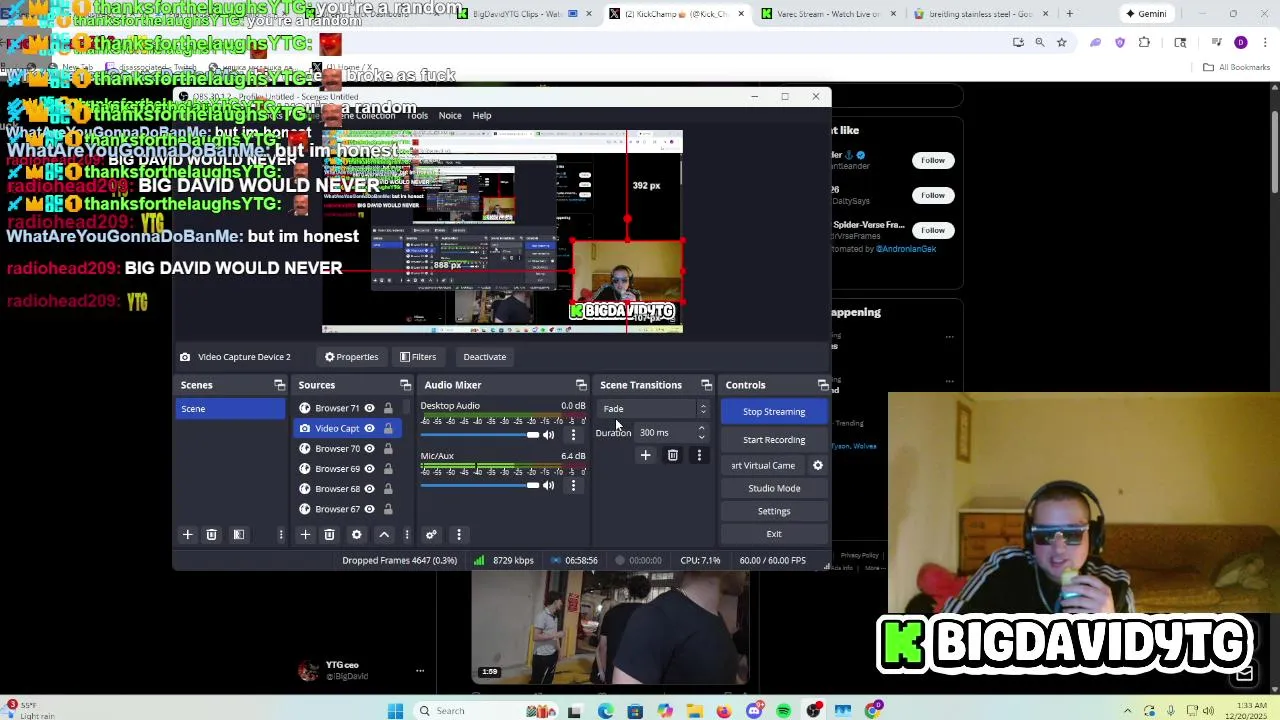Bookmark this page with star icon
The width and height of the screenshot is (1280, 720).
pos(1062,42)
